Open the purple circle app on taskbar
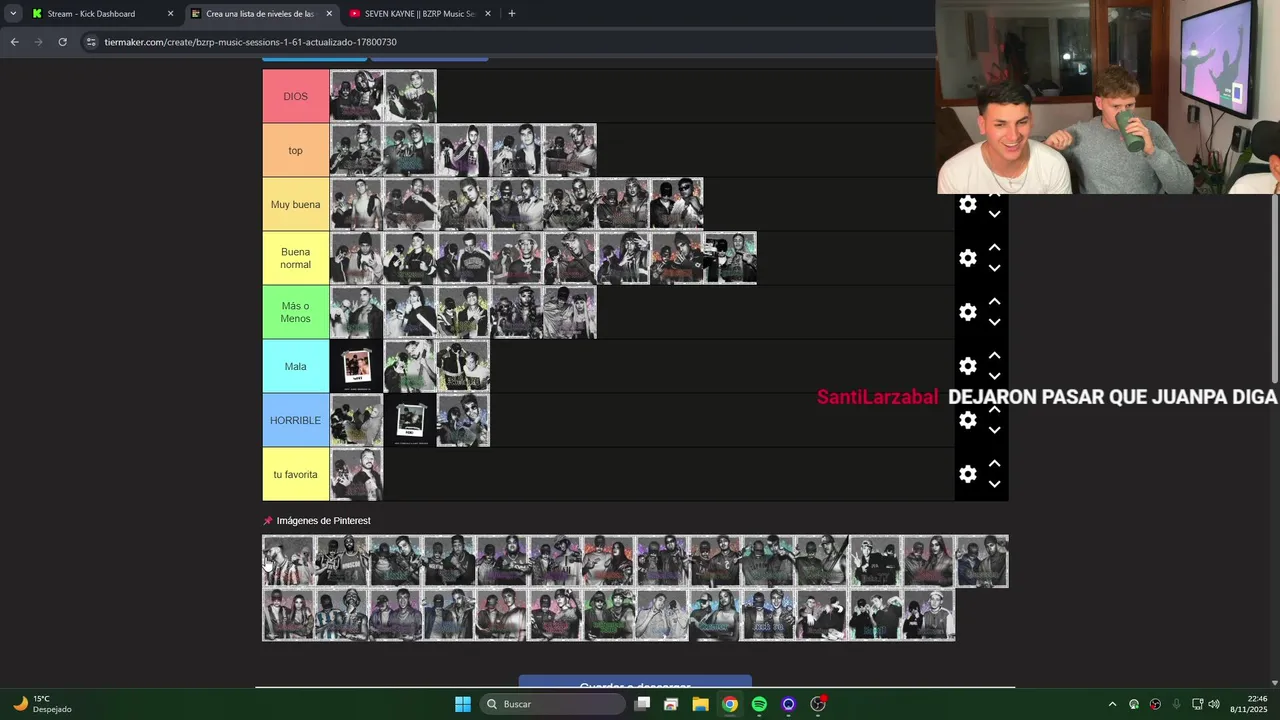The height and width of the screenshot is (720, 1280). (788, 704)
